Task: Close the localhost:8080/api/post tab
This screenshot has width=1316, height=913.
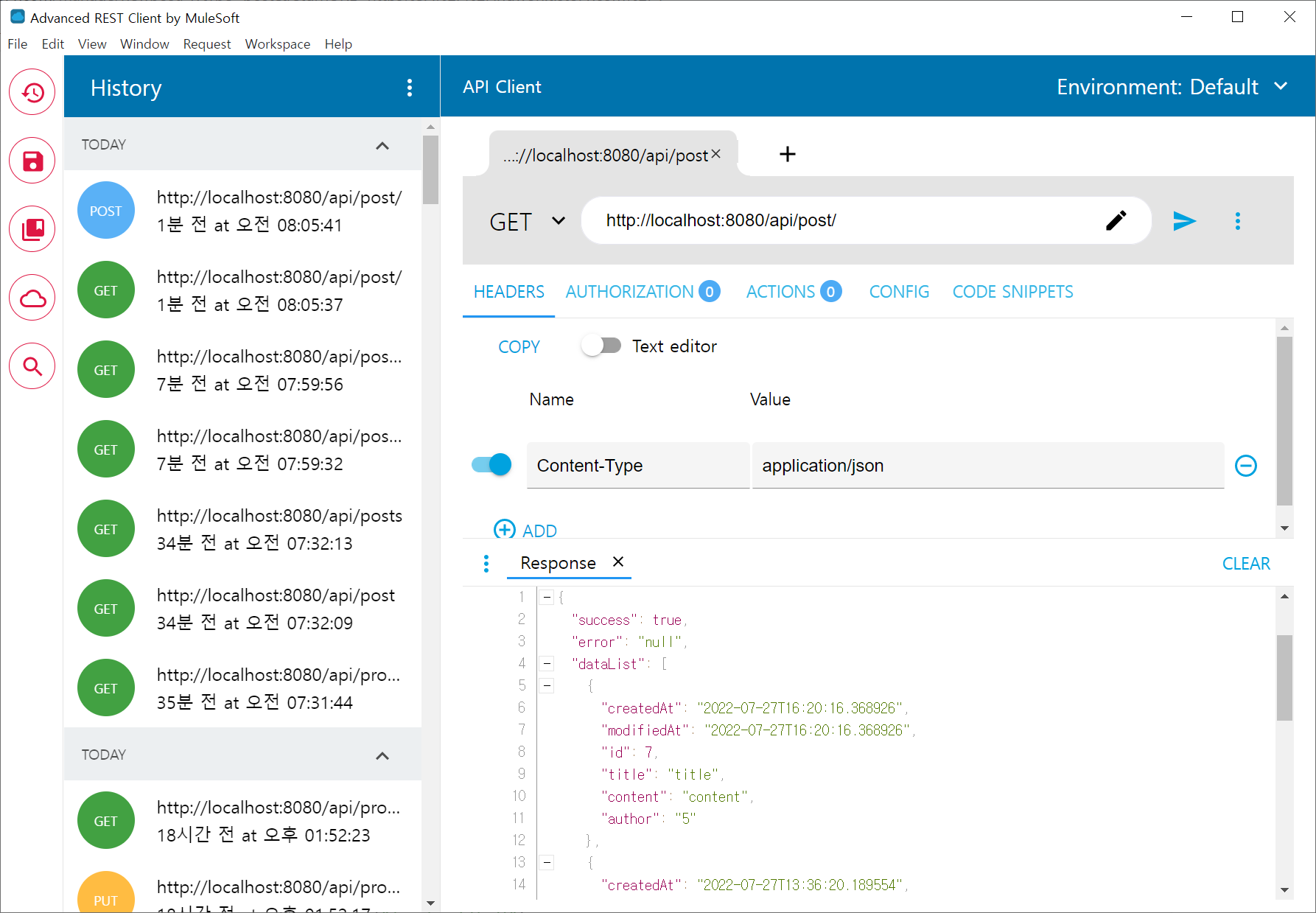Action: tap(716, 154)
